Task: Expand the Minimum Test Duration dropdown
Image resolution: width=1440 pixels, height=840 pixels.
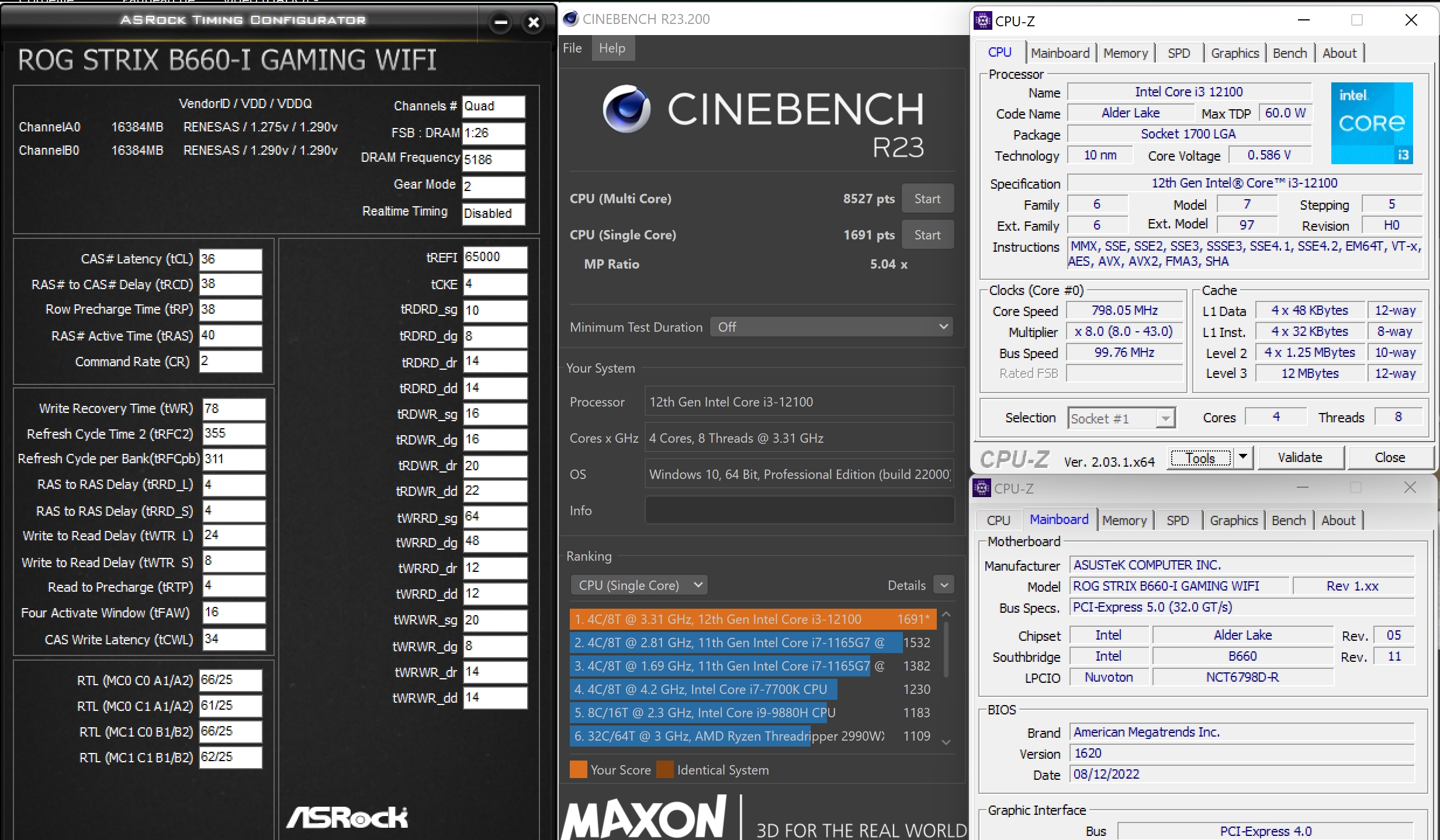Action: coord(943,327)
